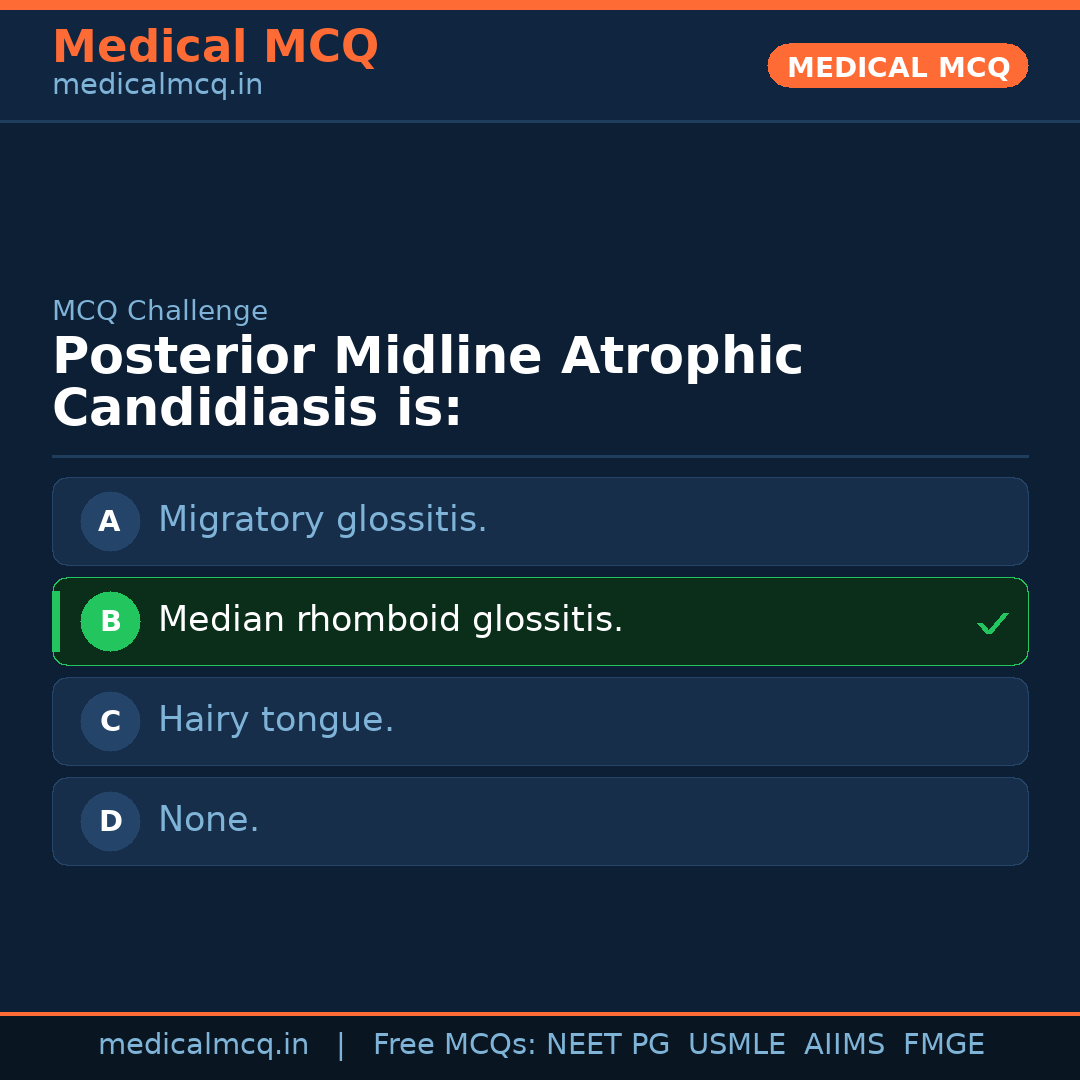This screenshot has height=1080, width=1080.
Task: Choose the letter C option circle
Action: pos(110,721)
